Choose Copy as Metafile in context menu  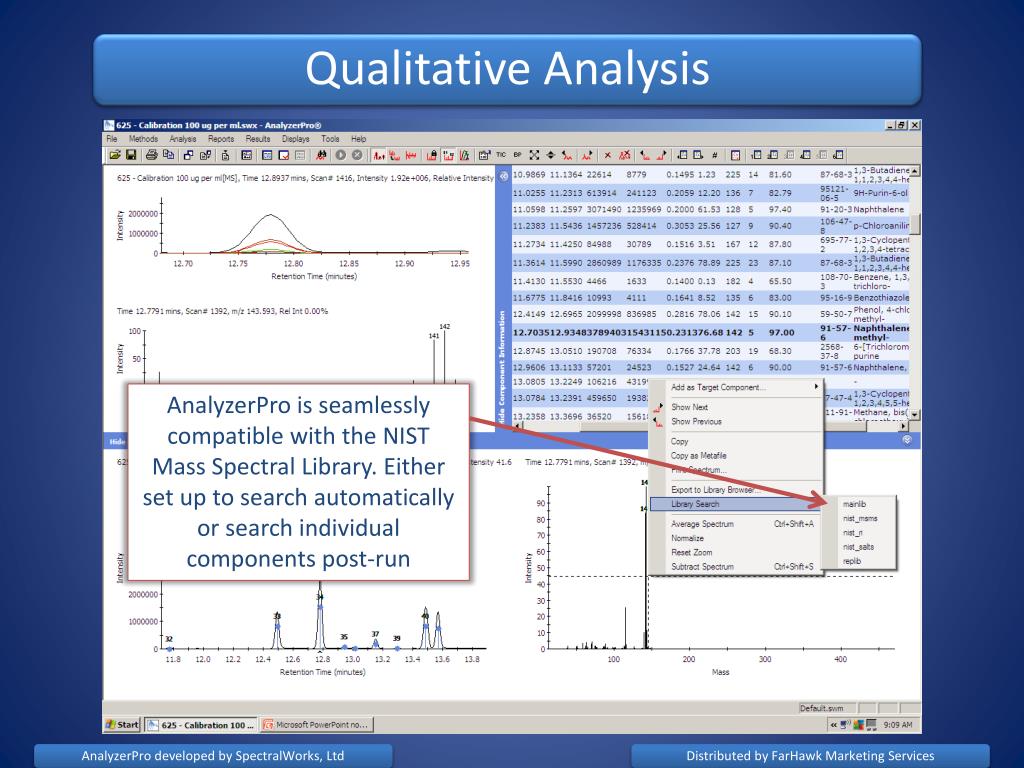[x=736, y=456]
